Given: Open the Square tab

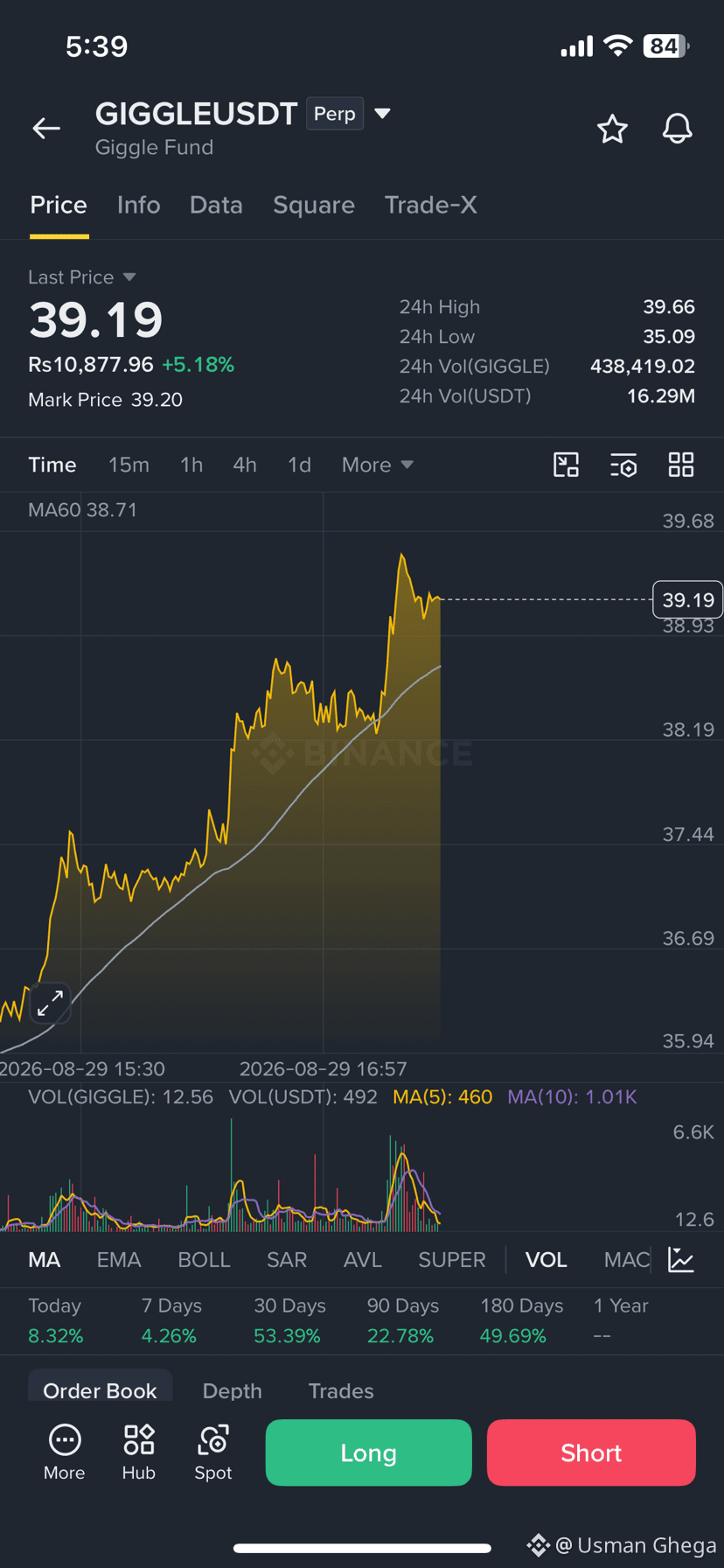Looking at the screenshot, I should (314, 205).
